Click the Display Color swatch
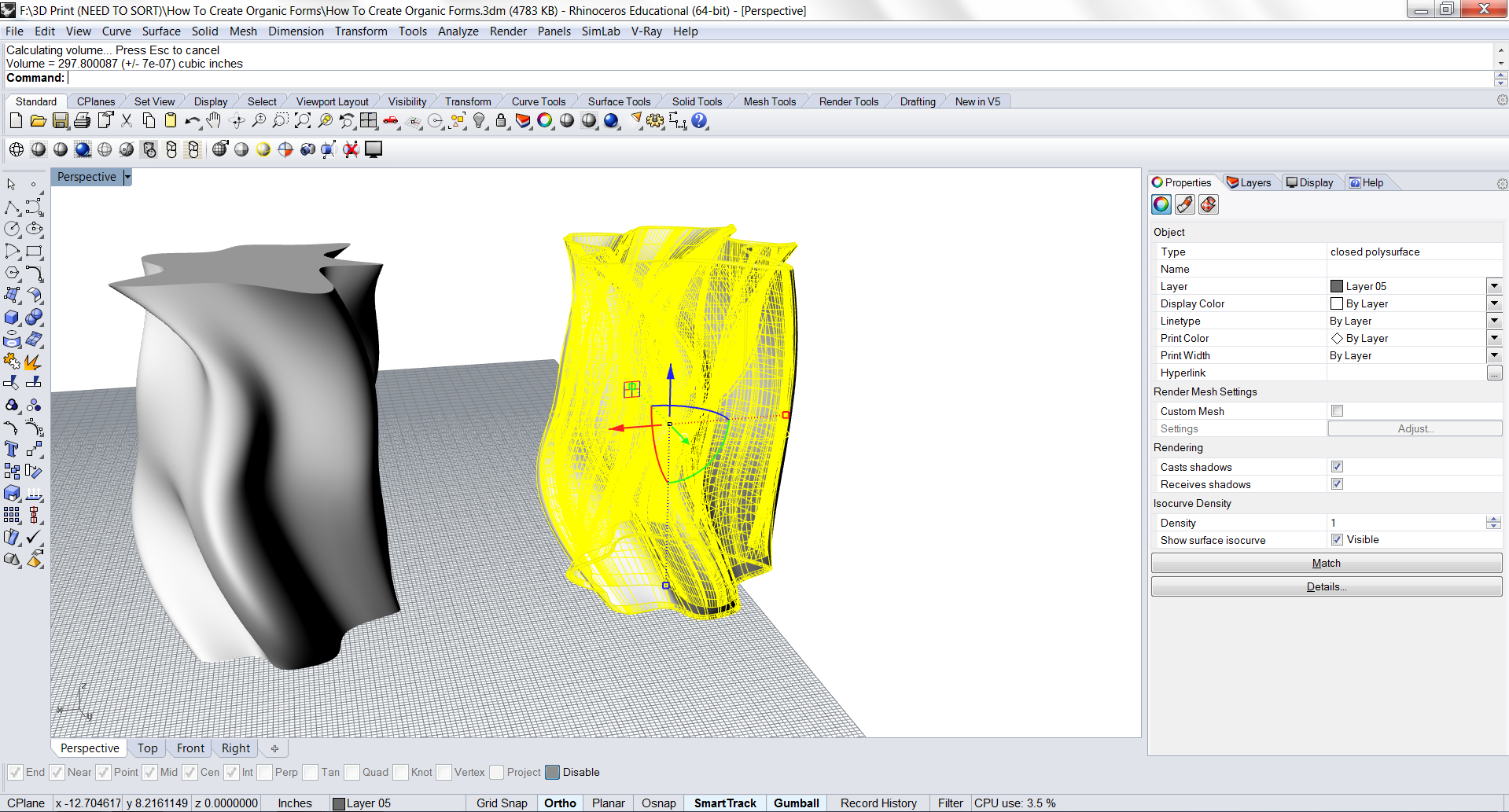This screenshot has height=812, width=1509. click(1336, 303)
